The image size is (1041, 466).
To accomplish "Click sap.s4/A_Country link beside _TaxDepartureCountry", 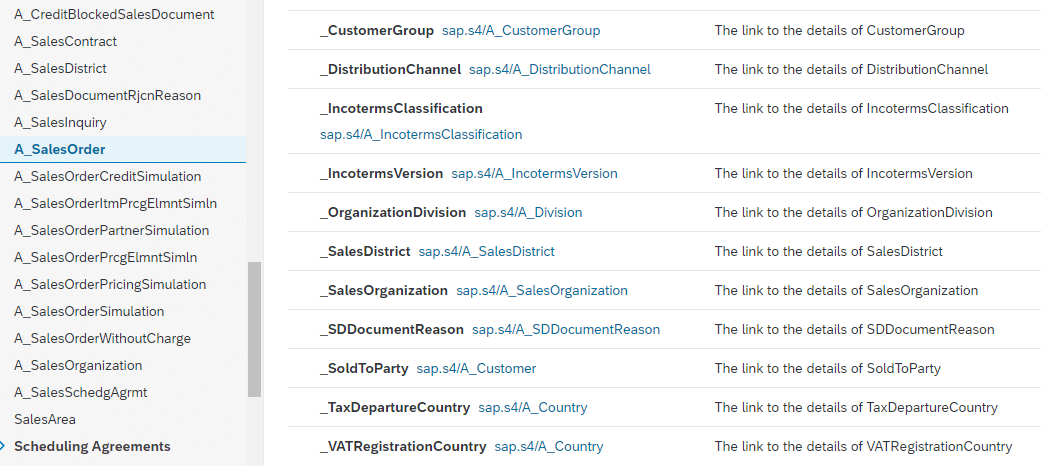I will [x=532, y=407].
